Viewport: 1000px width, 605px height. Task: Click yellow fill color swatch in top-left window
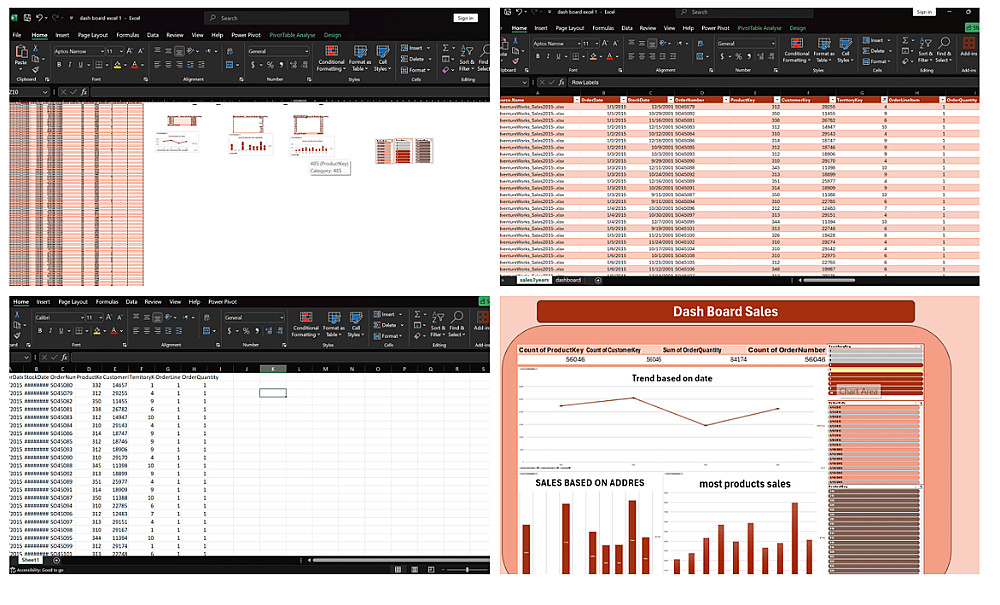click(117, 65)
